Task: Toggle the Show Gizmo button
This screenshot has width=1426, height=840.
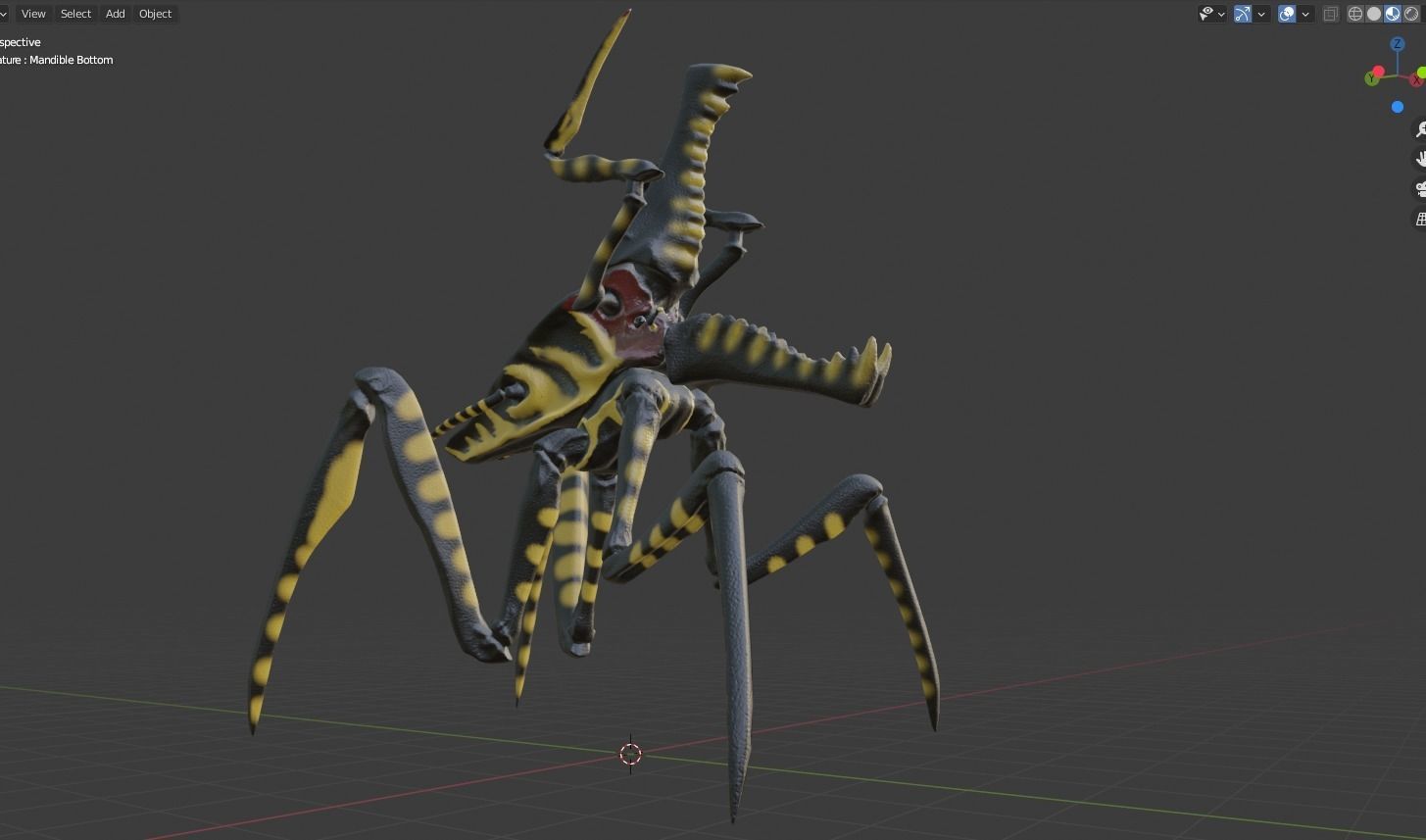Action: click(x=1243, y=14)
